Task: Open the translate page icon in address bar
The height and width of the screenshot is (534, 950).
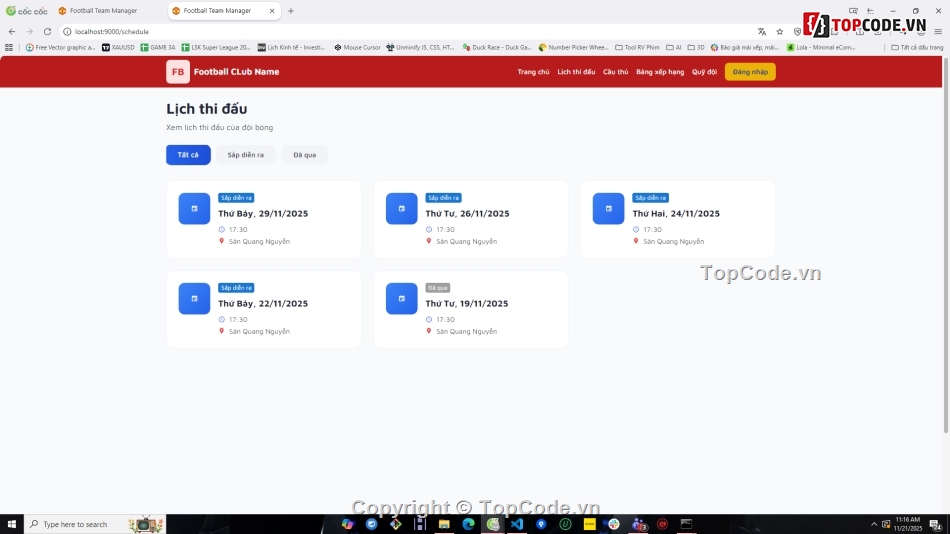Action: pyautogui.click(x=762, y=31)
